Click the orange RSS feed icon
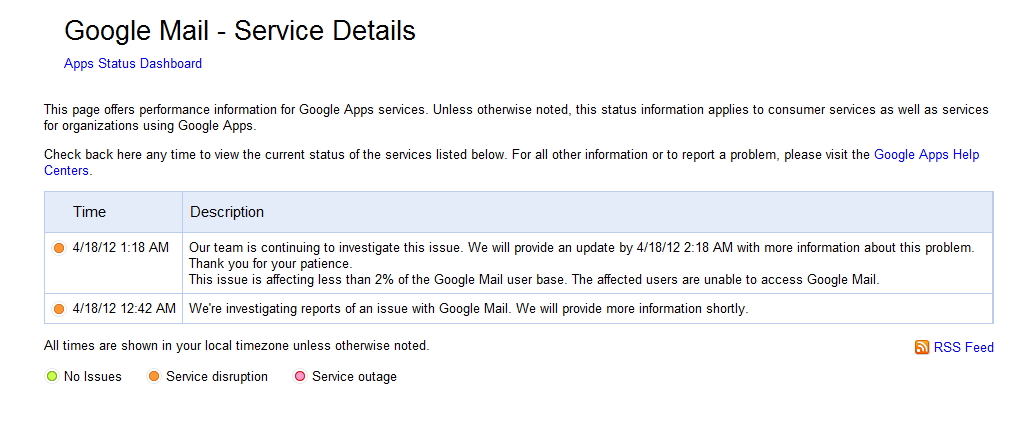Viewport: 1034px width, 421px height. (x=922, y=347)
